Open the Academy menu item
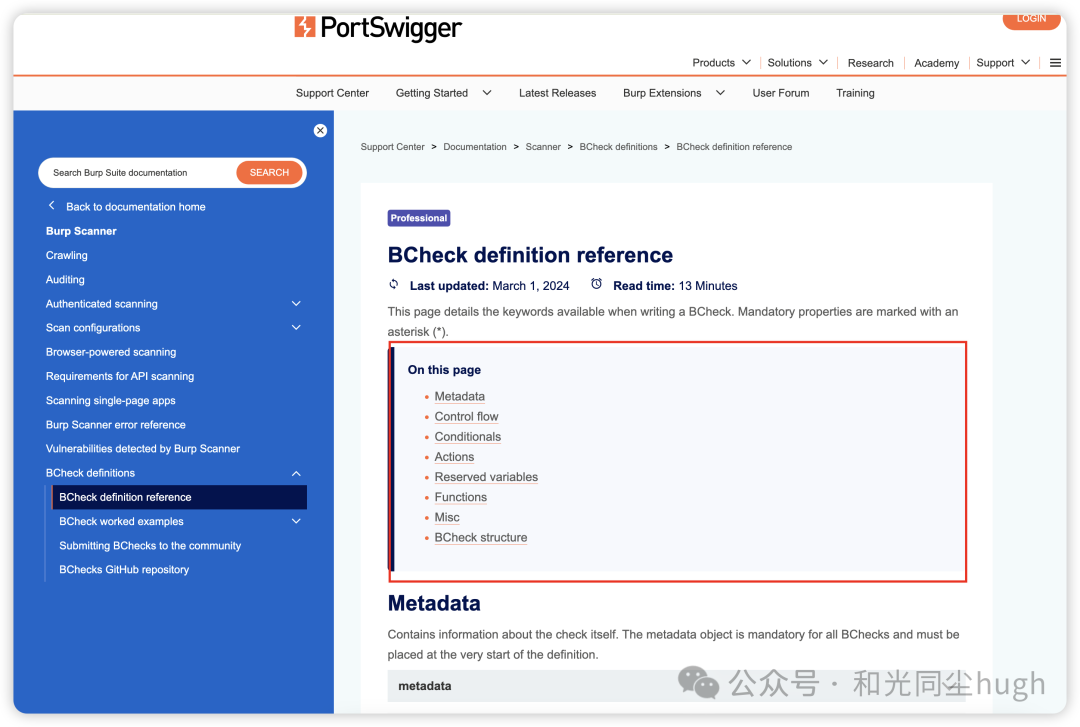Image resolution: width=1080 pixels, height=727 pixels. [x=936, y=63]
